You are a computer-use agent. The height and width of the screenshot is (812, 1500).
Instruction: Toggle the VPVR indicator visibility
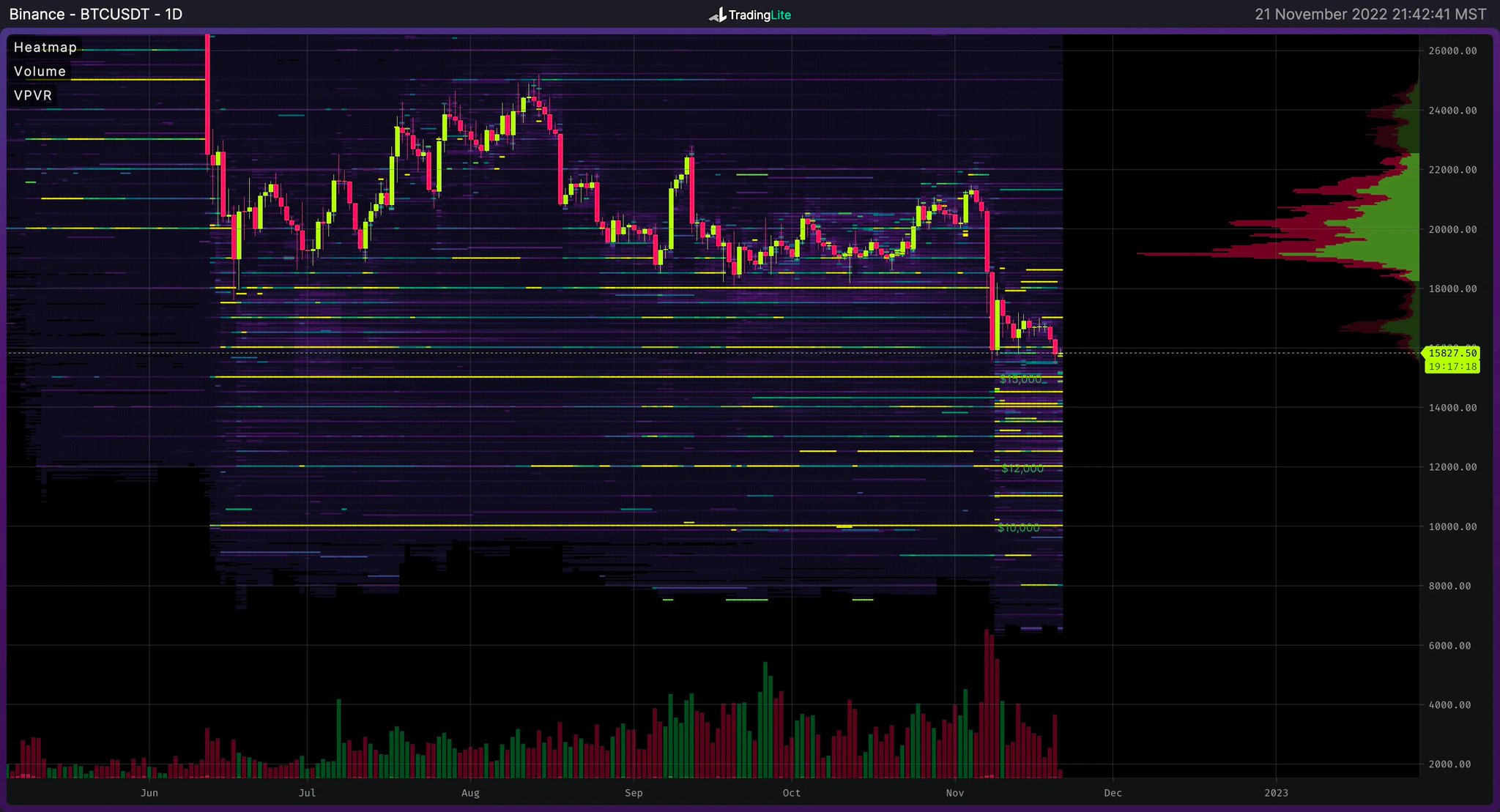coord(32,94)
